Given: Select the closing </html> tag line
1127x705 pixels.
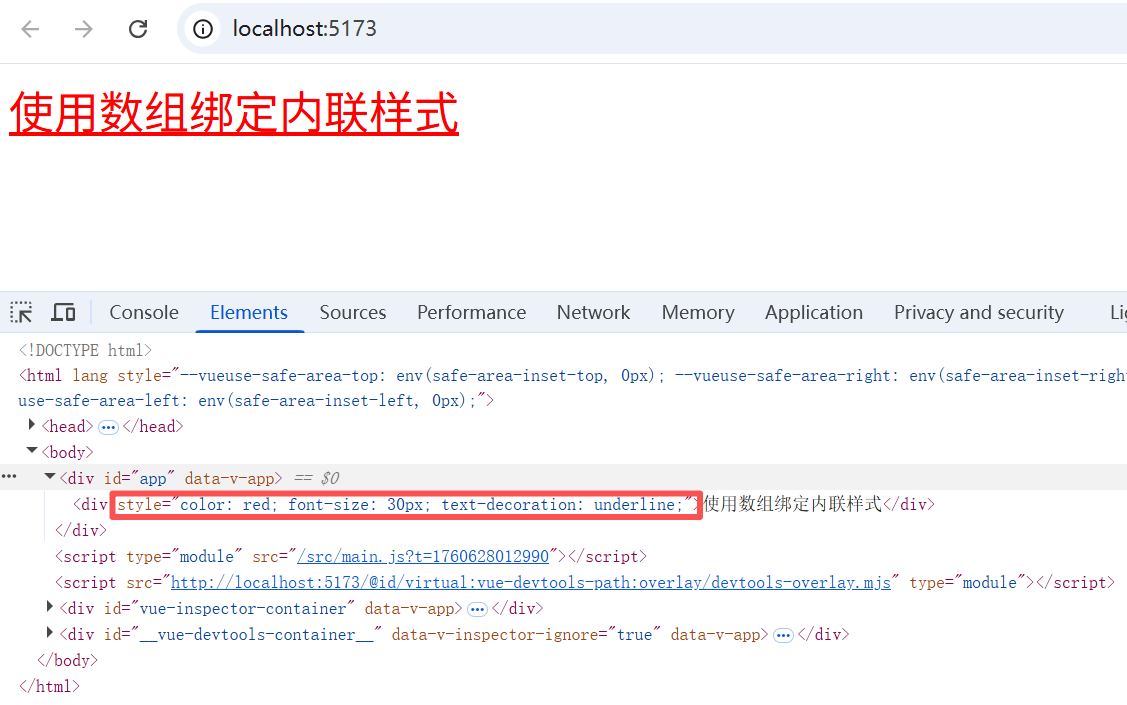Looking at the screenshot, I should [49, 686].
